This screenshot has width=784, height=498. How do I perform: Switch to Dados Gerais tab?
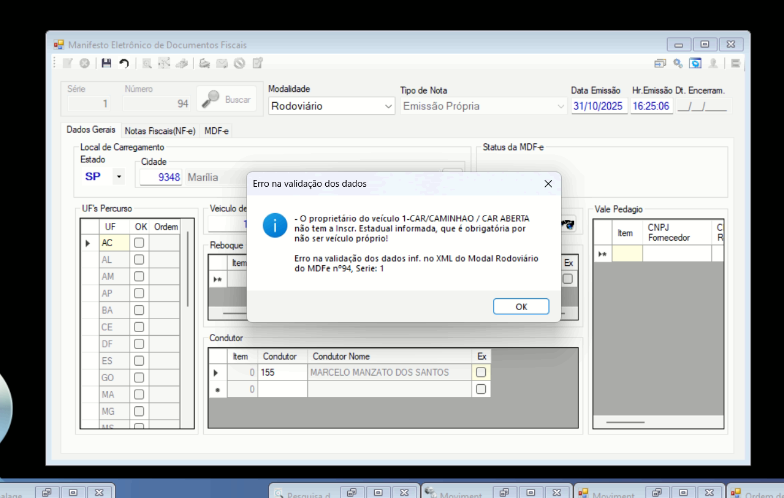click(x=91, y=130)
